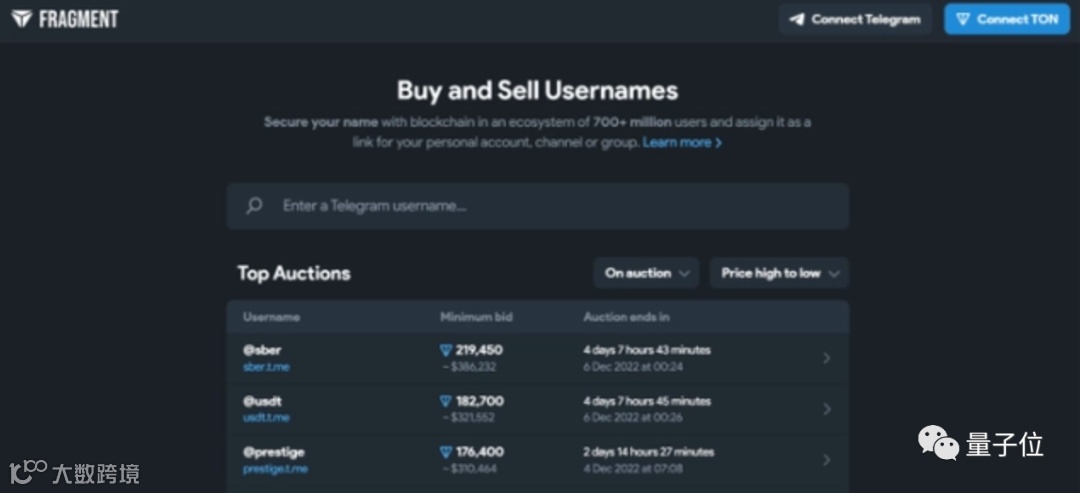Open the @prestige auction row

point(537,460)
